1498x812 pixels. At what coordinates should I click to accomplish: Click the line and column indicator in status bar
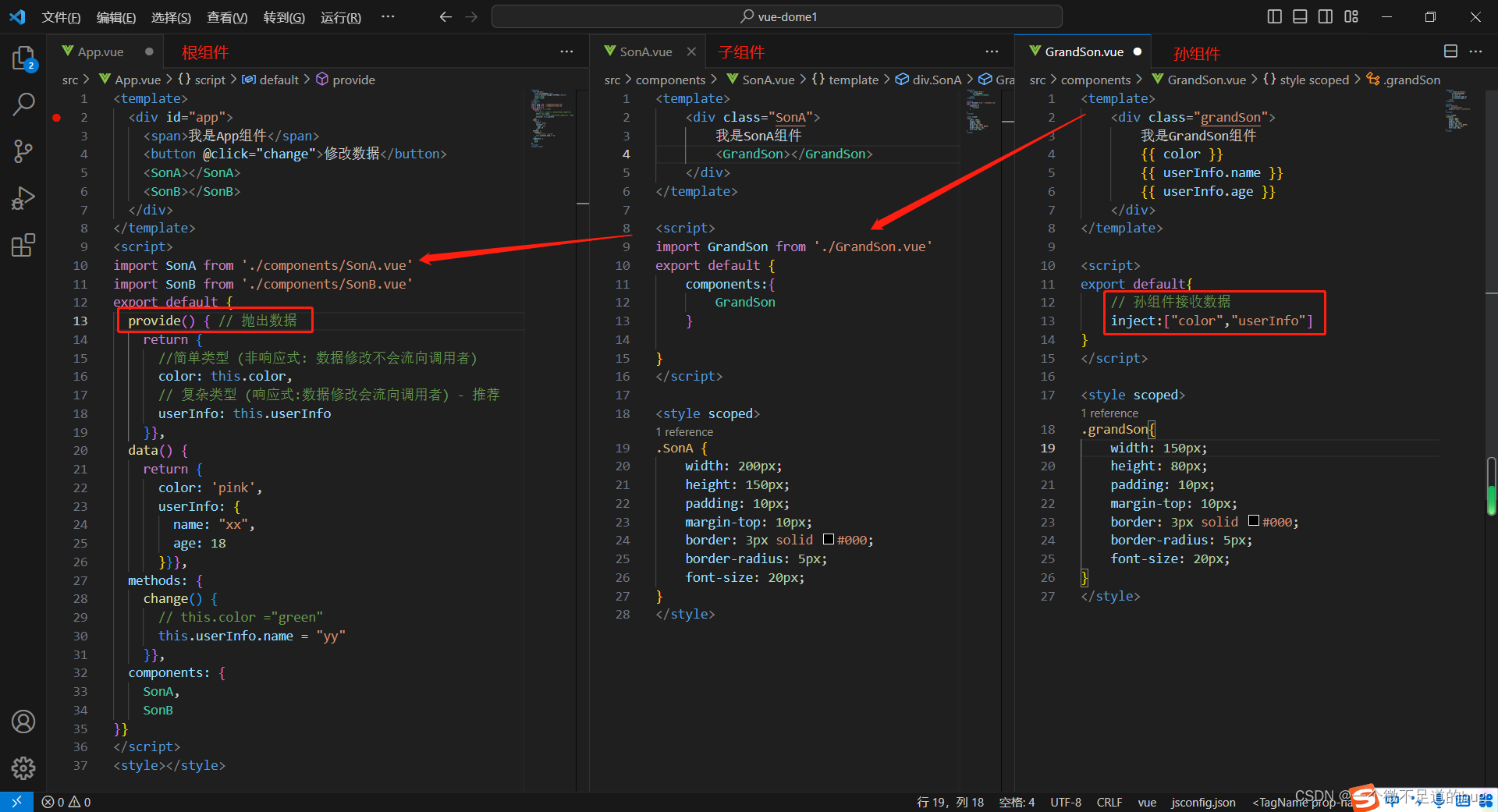tap(950, 802)
